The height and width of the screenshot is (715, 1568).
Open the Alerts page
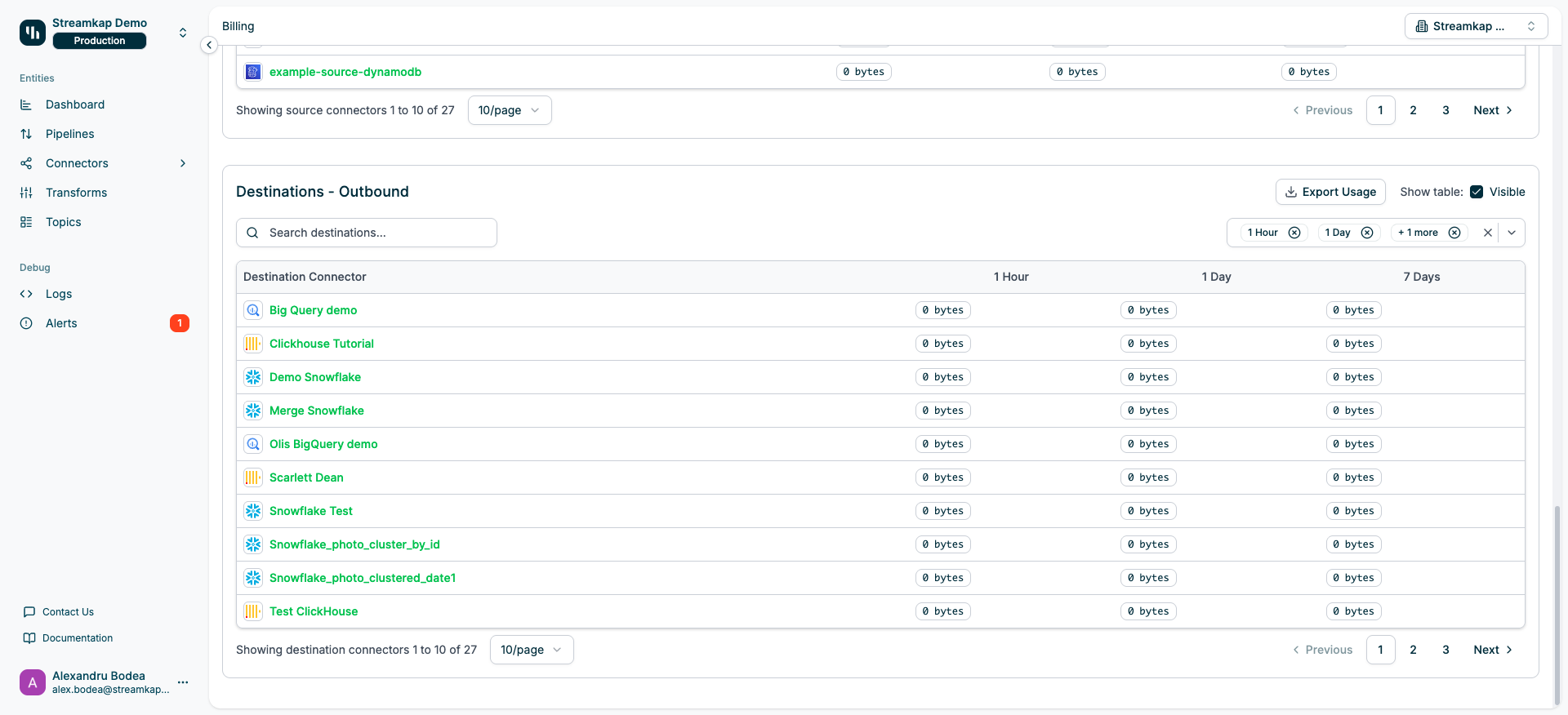pyautogui.click(x=61, y=323)
